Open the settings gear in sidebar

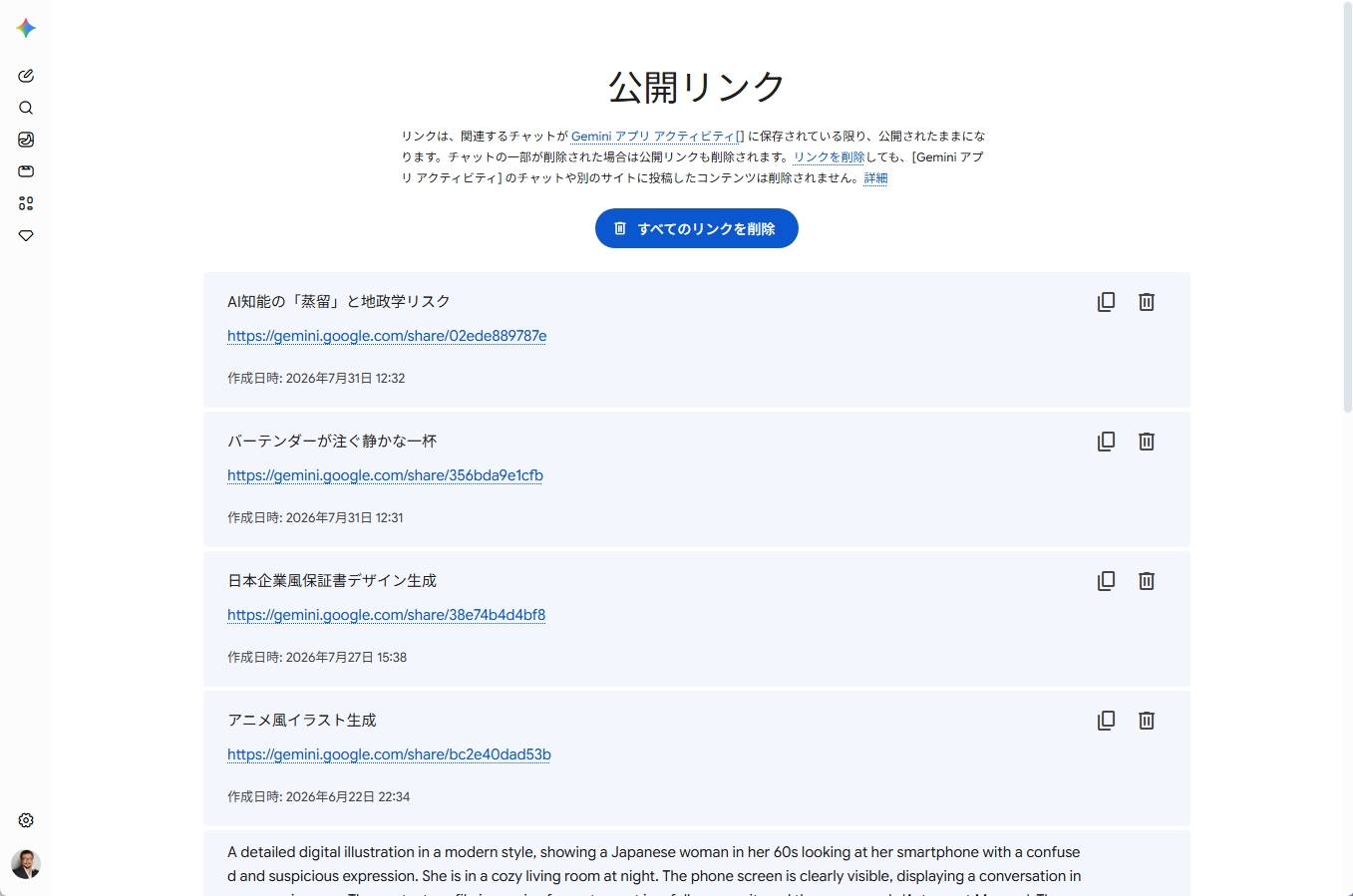(26, 820)
